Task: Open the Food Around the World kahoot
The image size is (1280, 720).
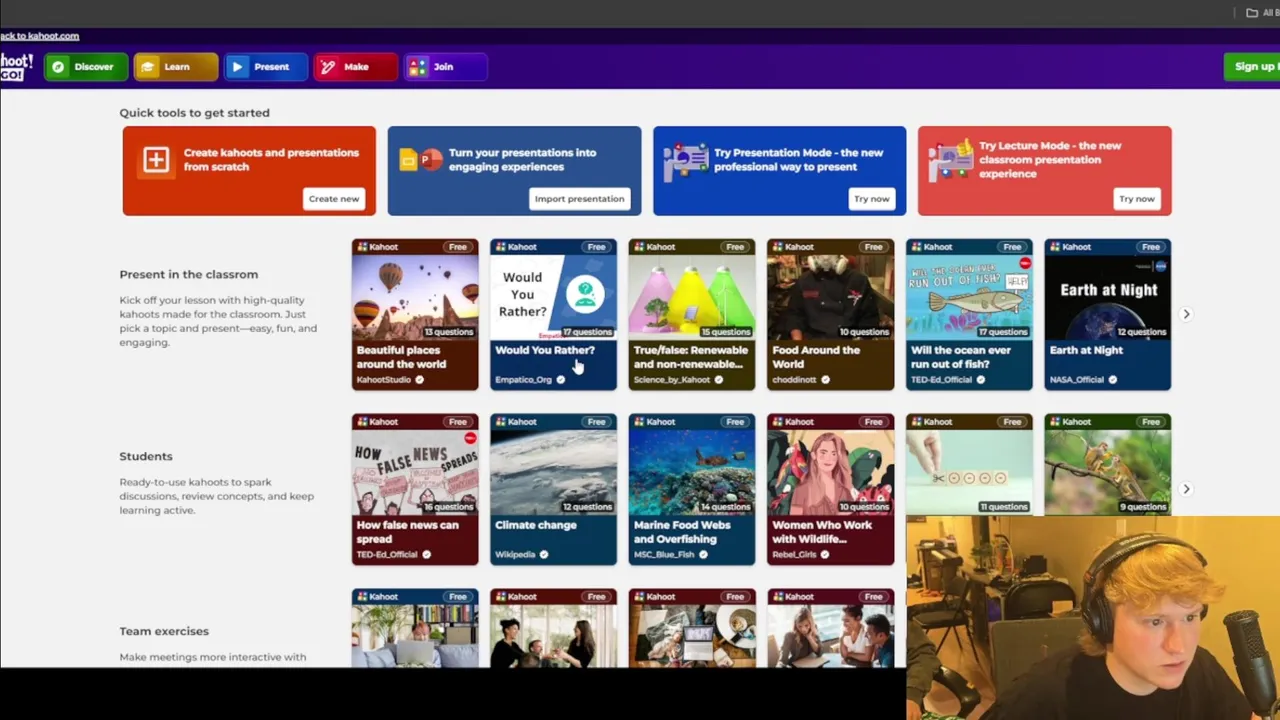Action: 830,314
